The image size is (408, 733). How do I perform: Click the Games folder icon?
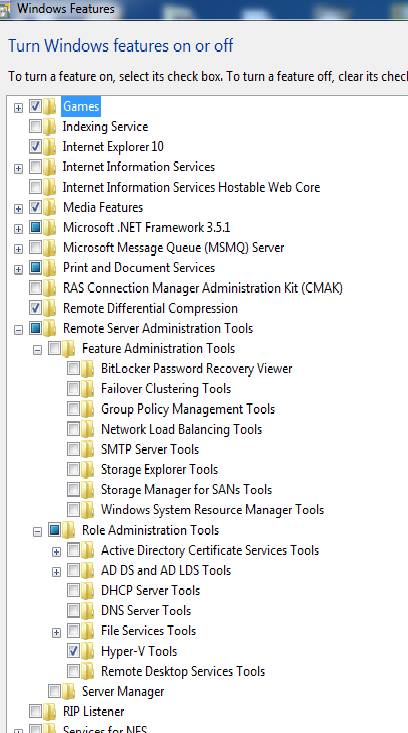[x=50, y=107]
